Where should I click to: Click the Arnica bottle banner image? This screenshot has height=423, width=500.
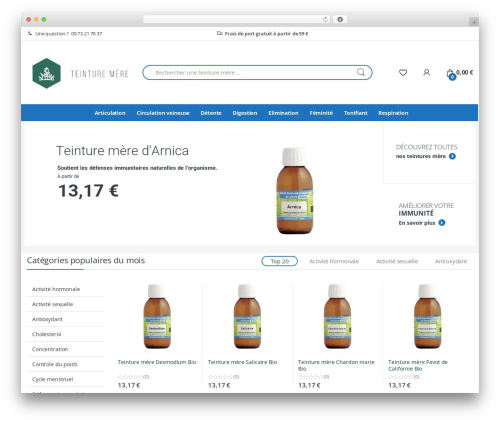[295, 191]
